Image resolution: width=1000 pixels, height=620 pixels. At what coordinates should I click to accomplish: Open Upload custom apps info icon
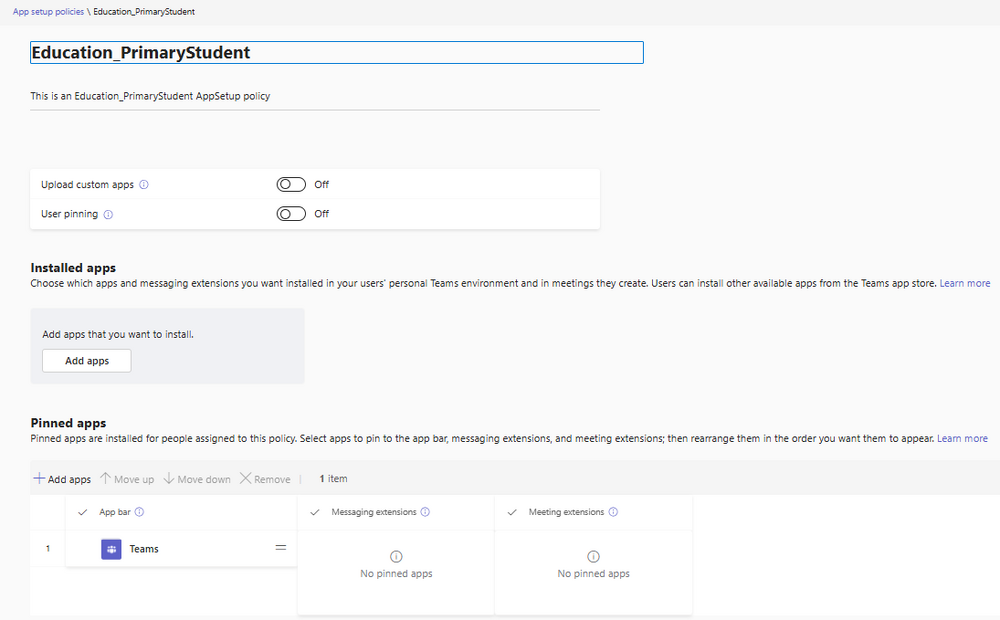click(143, 185)
